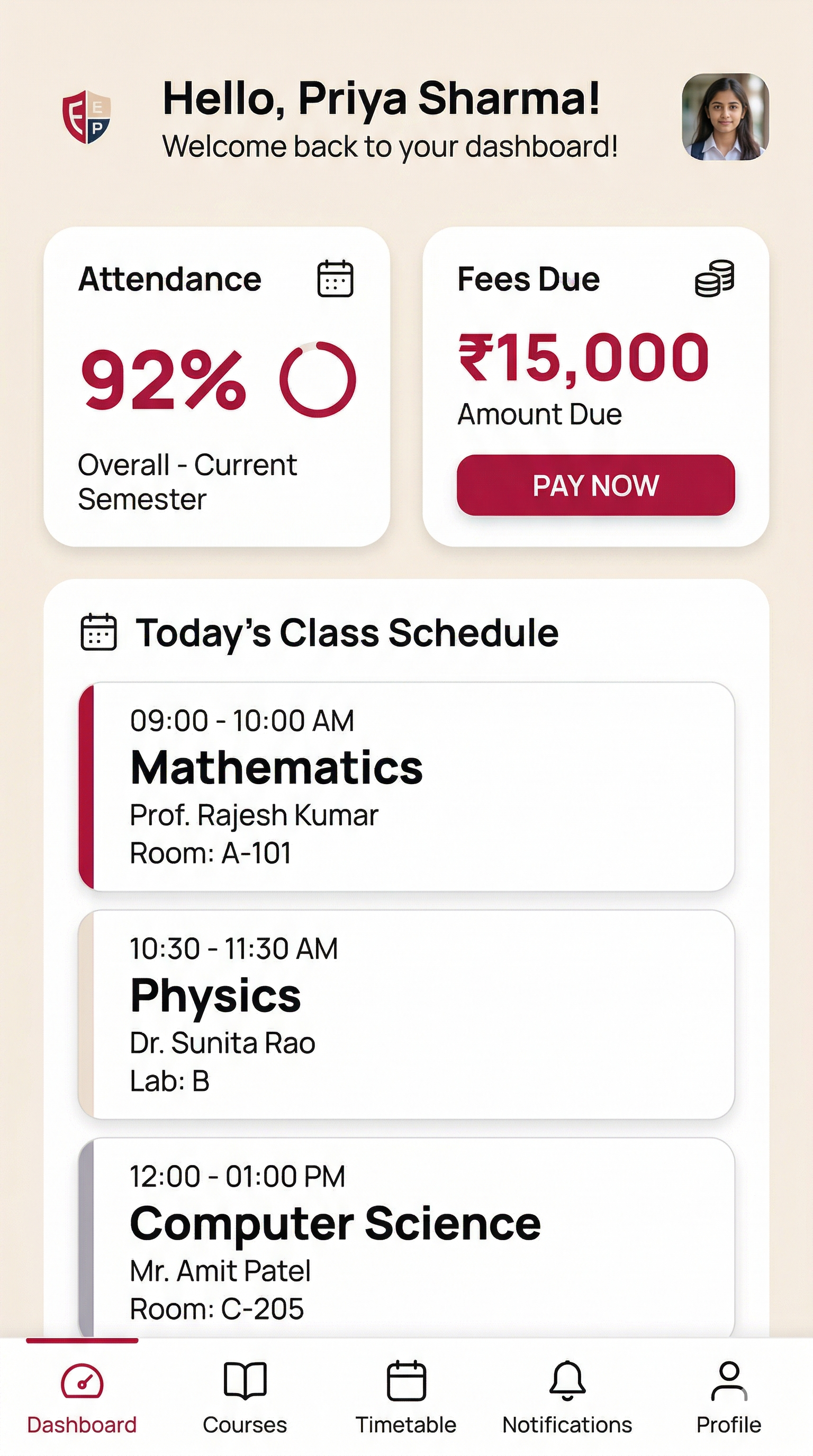Click the Attendance calendar icon
This screenshot has width=813, height=1456.
click(x=335, y=279)
